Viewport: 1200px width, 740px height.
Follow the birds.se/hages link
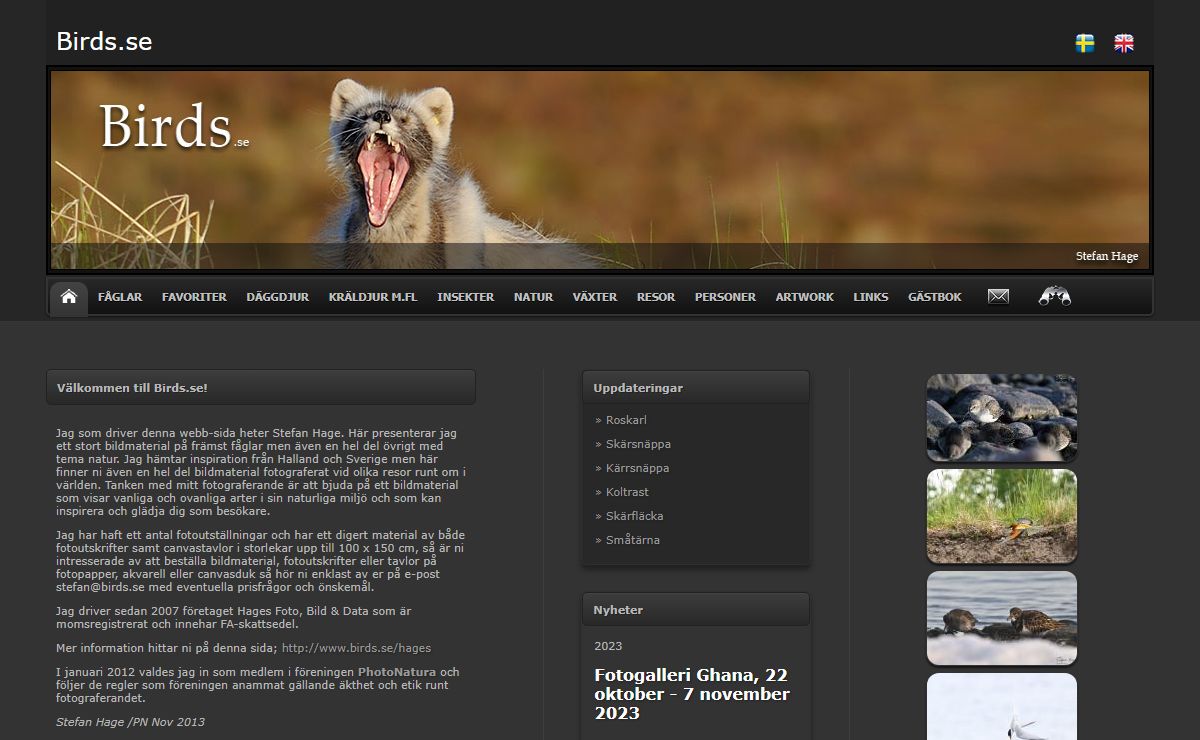(x=356, y=648)
